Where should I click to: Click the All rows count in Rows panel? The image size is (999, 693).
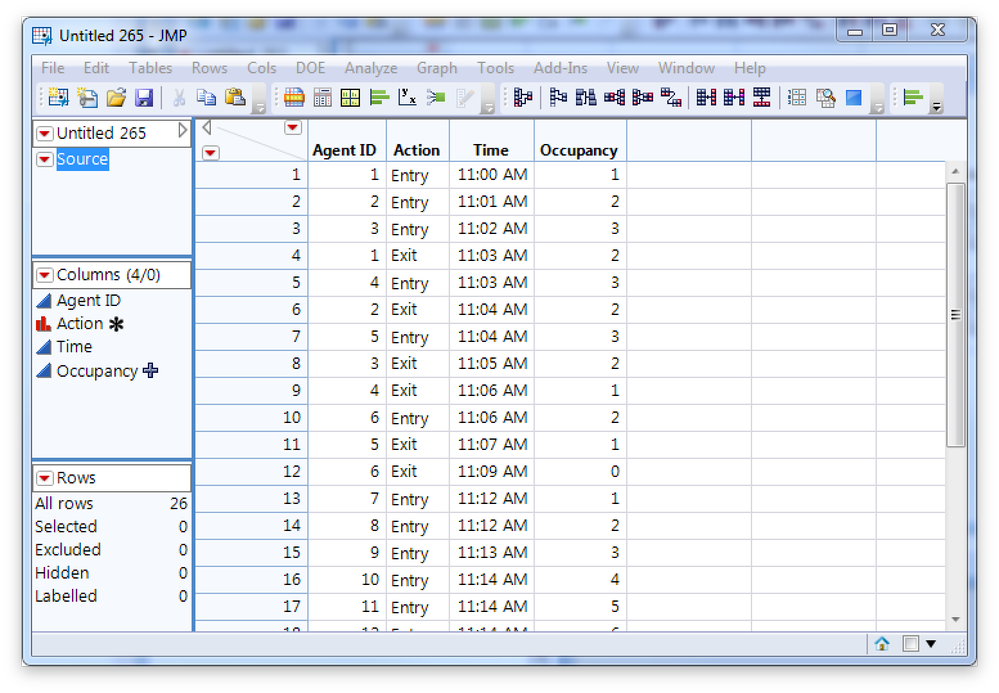click(178, 503)
